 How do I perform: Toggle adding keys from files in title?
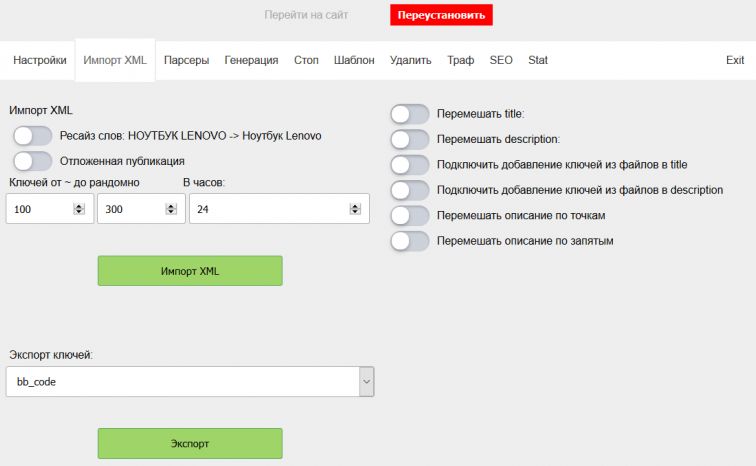point(410,164)
